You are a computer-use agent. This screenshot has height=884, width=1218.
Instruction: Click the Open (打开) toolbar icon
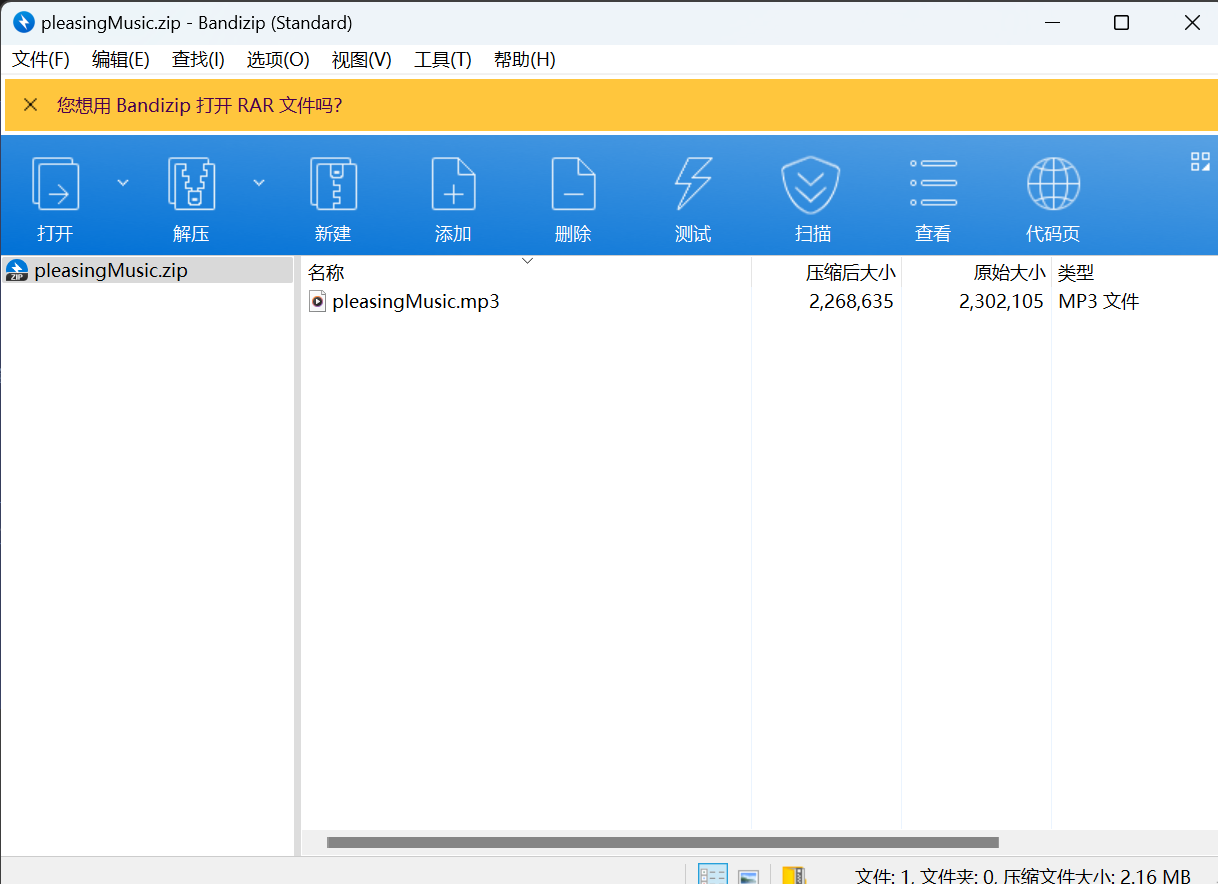[55, 184]
